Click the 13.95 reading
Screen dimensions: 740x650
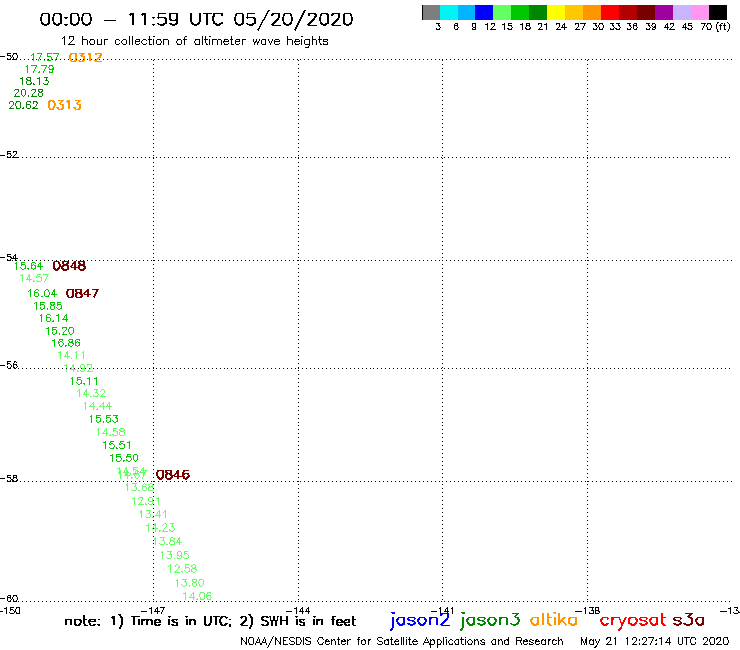[x=175, y=555]
